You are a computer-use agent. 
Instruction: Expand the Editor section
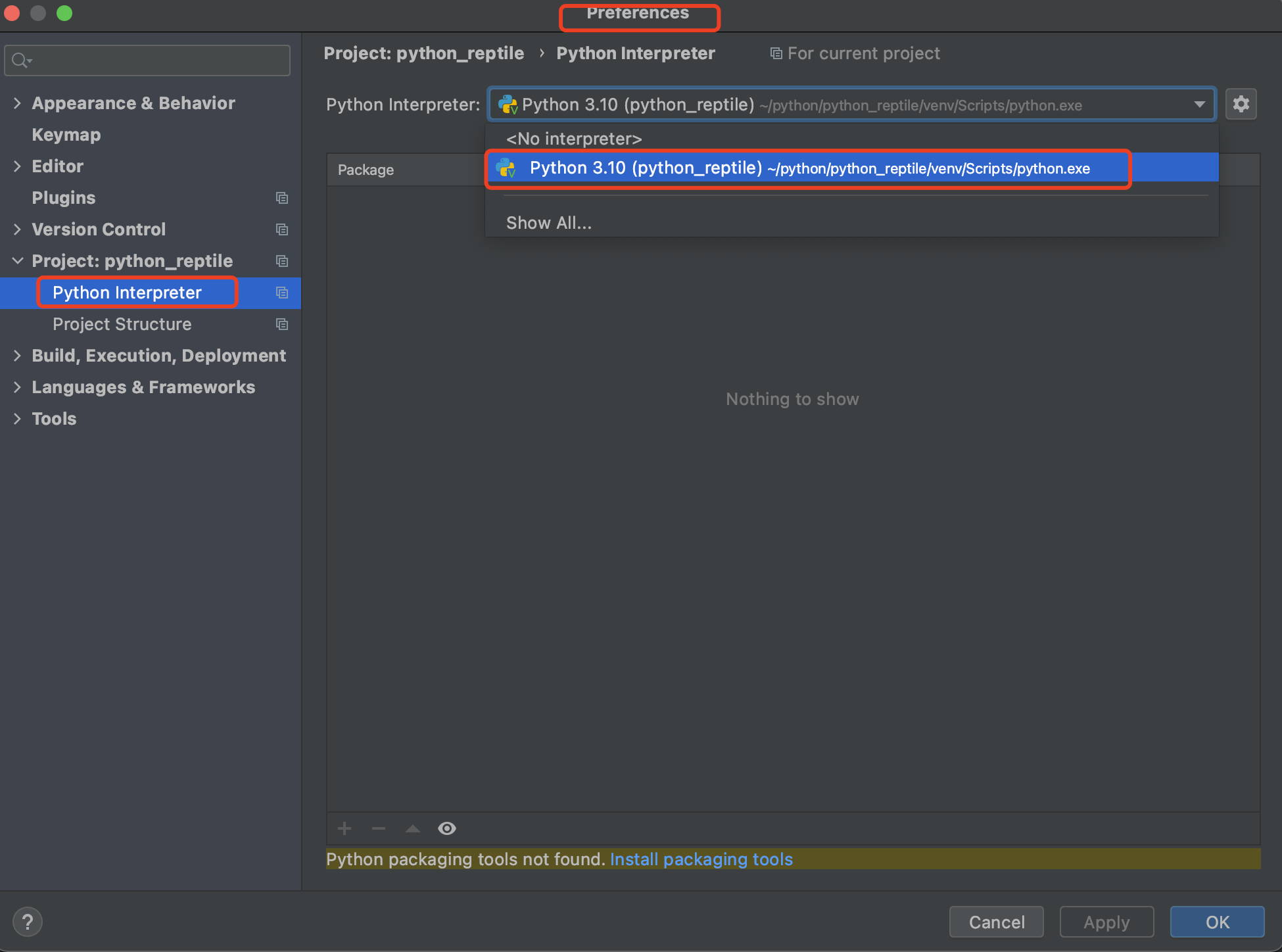coord(17,166)
